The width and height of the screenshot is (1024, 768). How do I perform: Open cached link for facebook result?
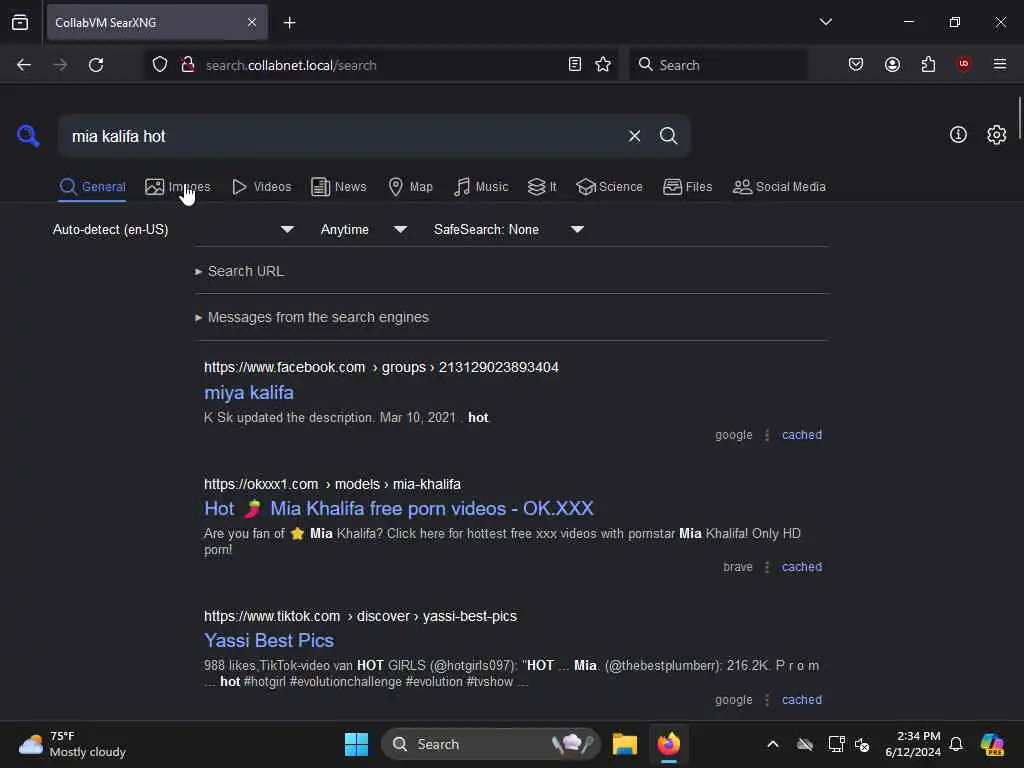[802, 435]
